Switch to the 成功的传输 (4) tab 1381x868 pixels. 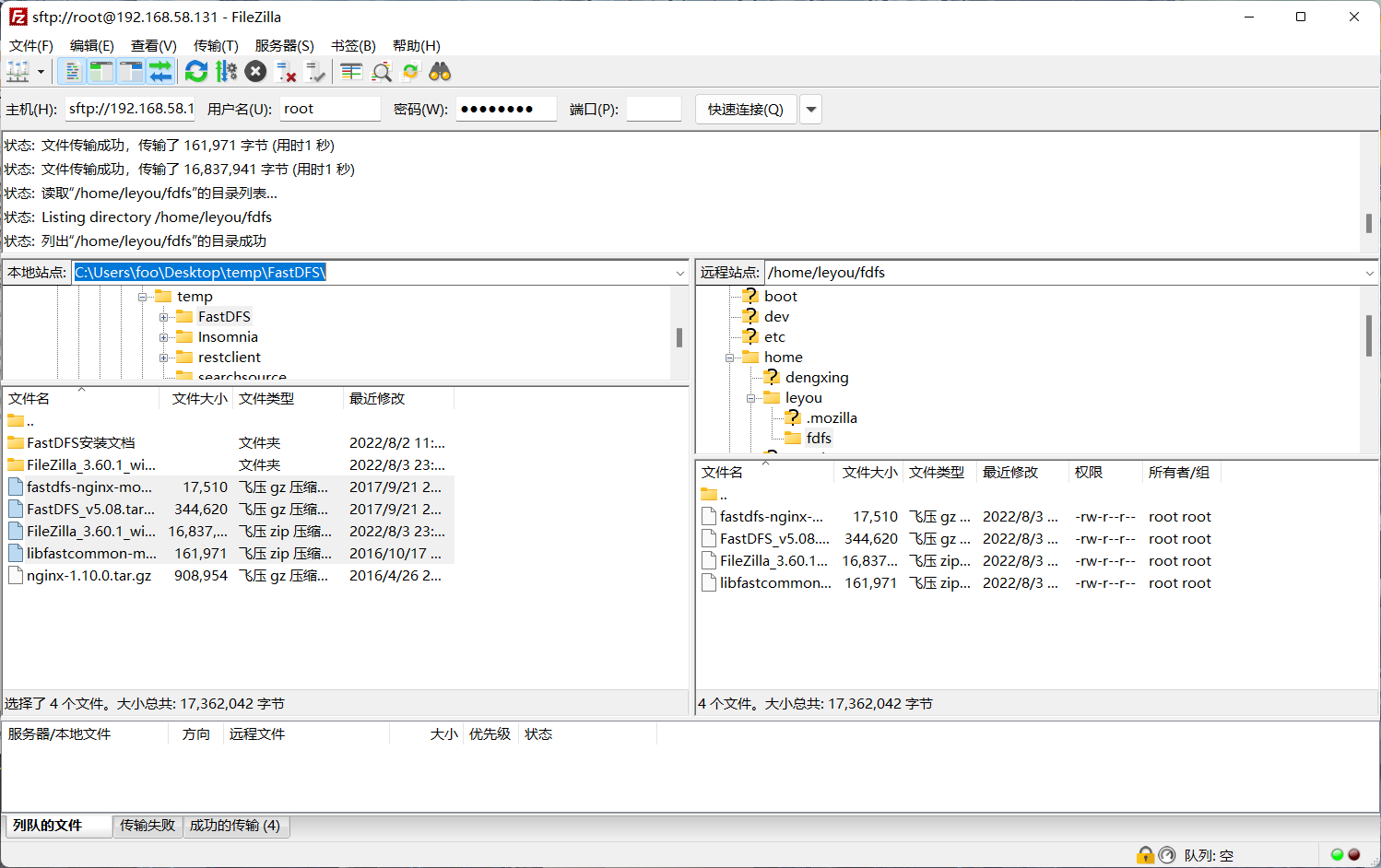(x=235, y=826)
